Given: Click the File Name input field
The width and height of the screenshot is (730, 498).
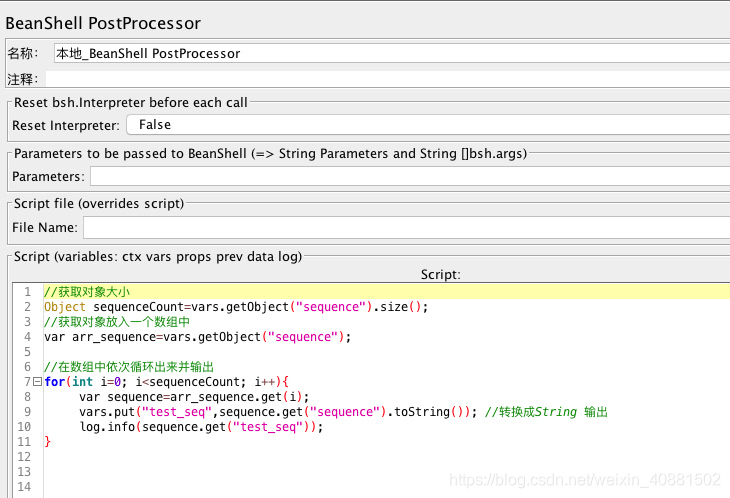Looking at the screenshot, I should click(406, 228).
